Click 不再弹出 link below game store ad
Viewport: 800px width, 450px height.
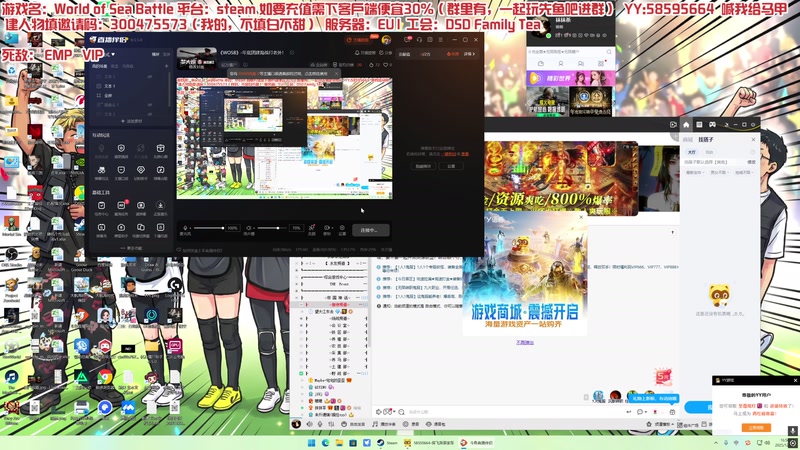click(524, 342)
